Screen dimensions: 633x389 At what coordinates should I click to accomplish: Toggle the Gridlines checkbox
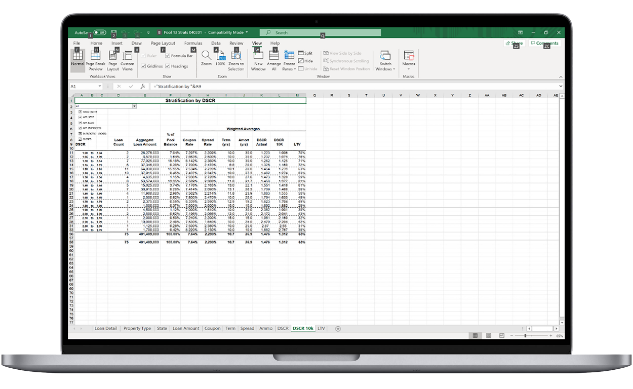coord(152,66)
